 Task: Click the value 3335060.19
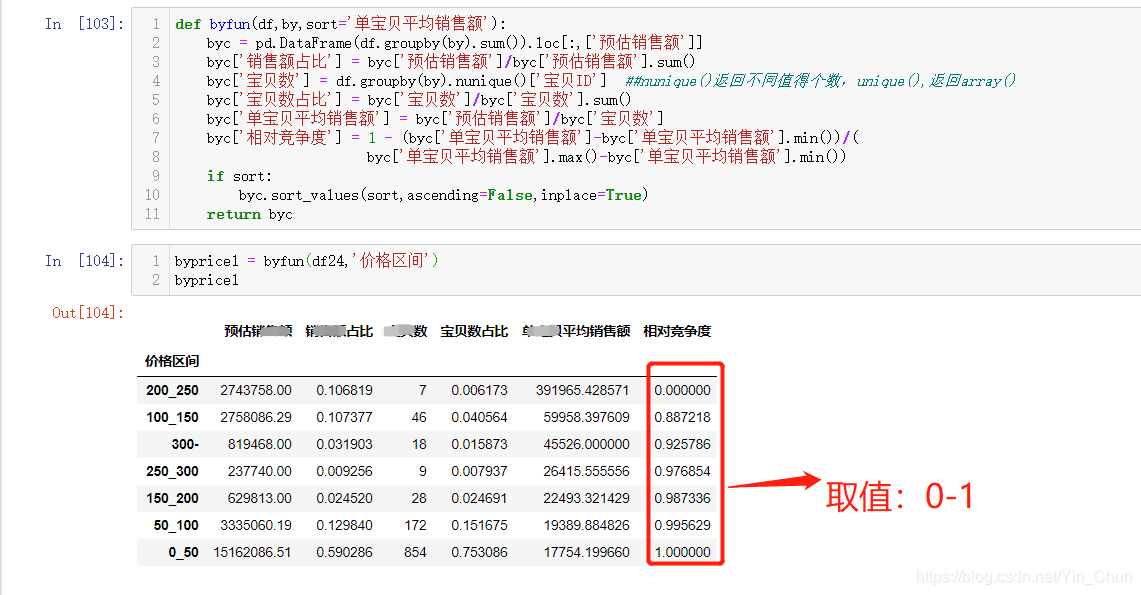pos(256,524)
